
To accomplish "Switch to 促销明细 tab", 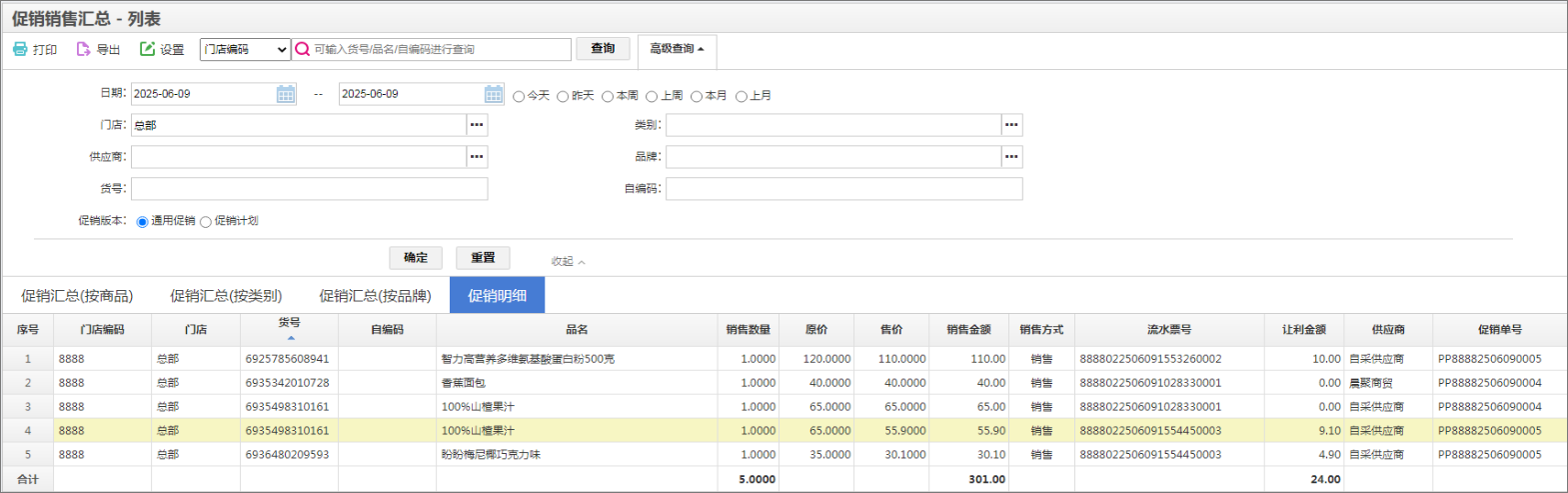I will tap(497, 296).
